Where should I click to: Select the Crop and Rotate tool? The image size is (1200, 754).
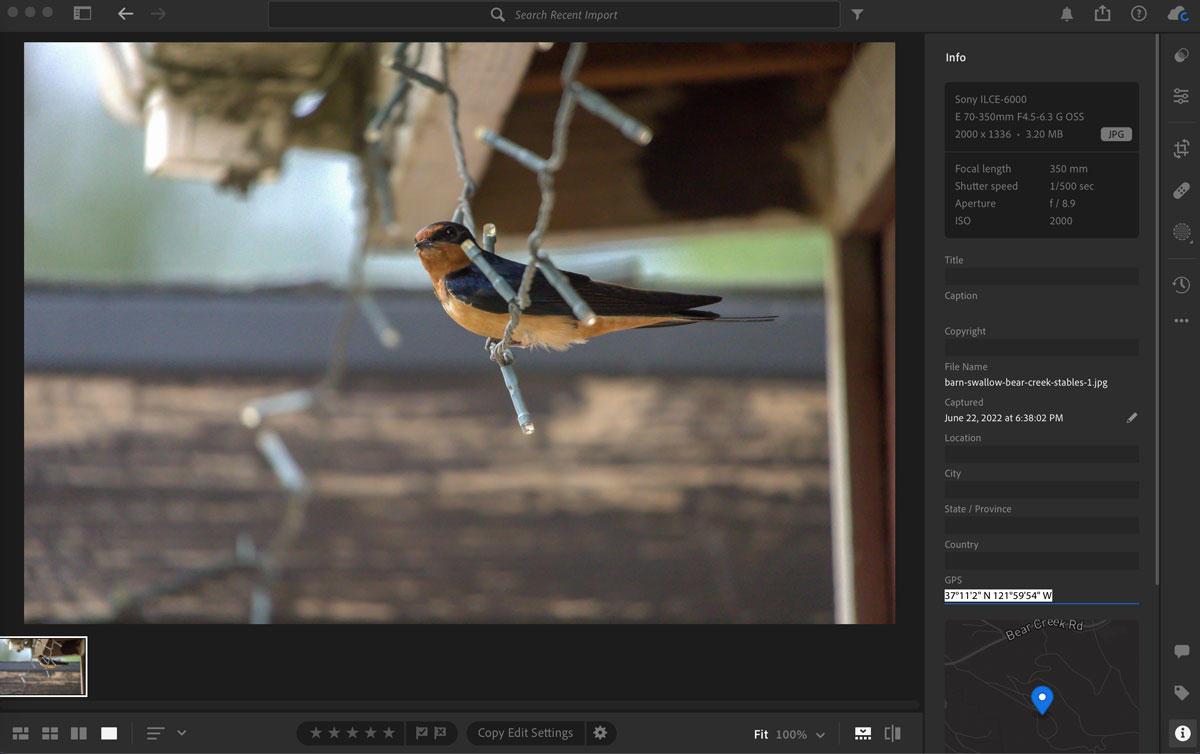tap(1181, 148)
